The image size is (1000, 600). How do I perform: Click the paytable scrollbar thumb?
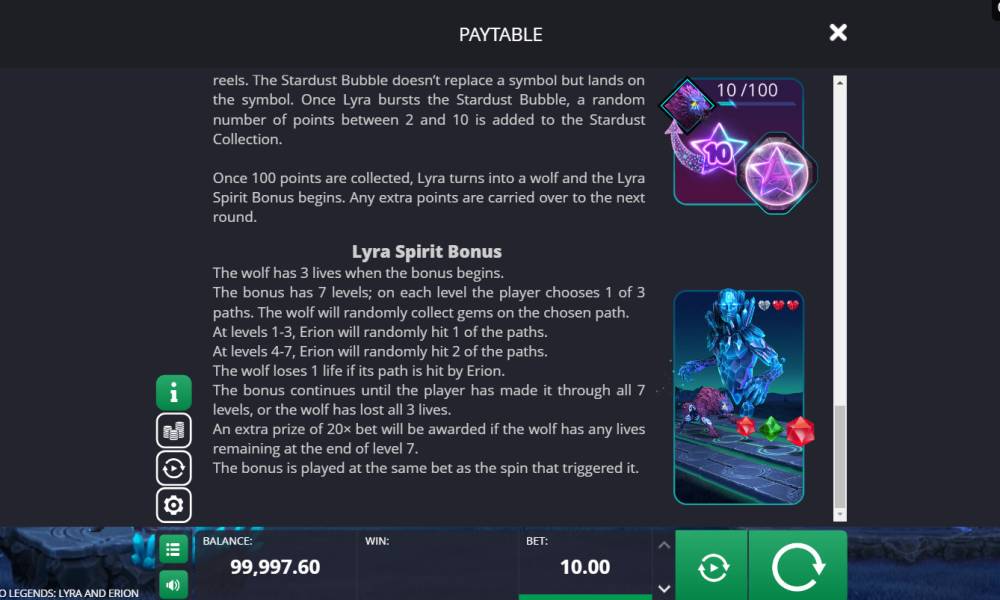[840, 455]
